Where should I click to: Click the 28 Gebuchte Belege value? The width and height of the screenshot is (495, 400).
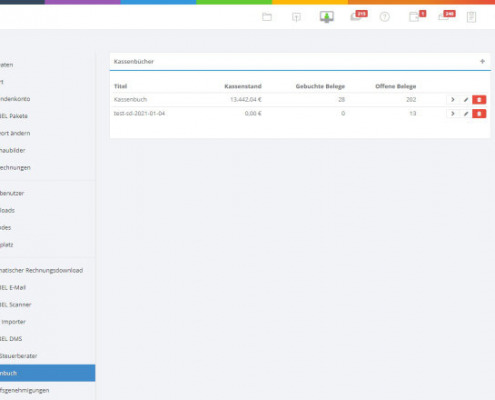click(x=341, y=100)
